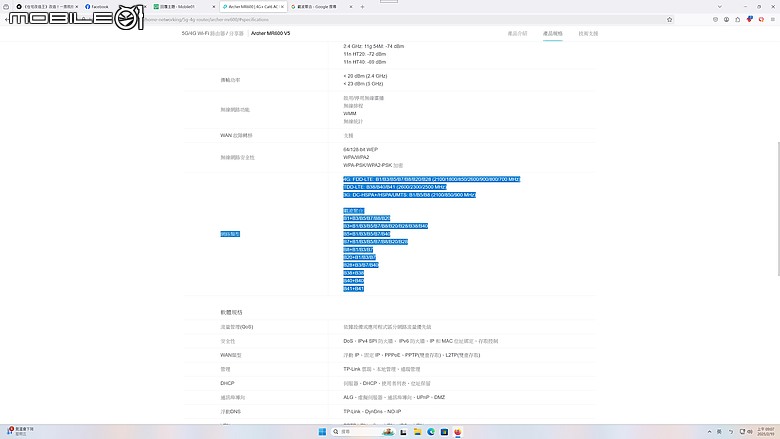Open the extensions puzzle icon

738,19
